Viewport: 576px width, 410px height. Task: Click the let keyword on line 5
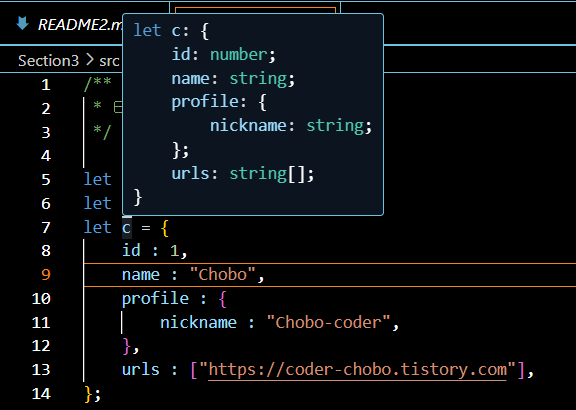click(x=97, y=179)
